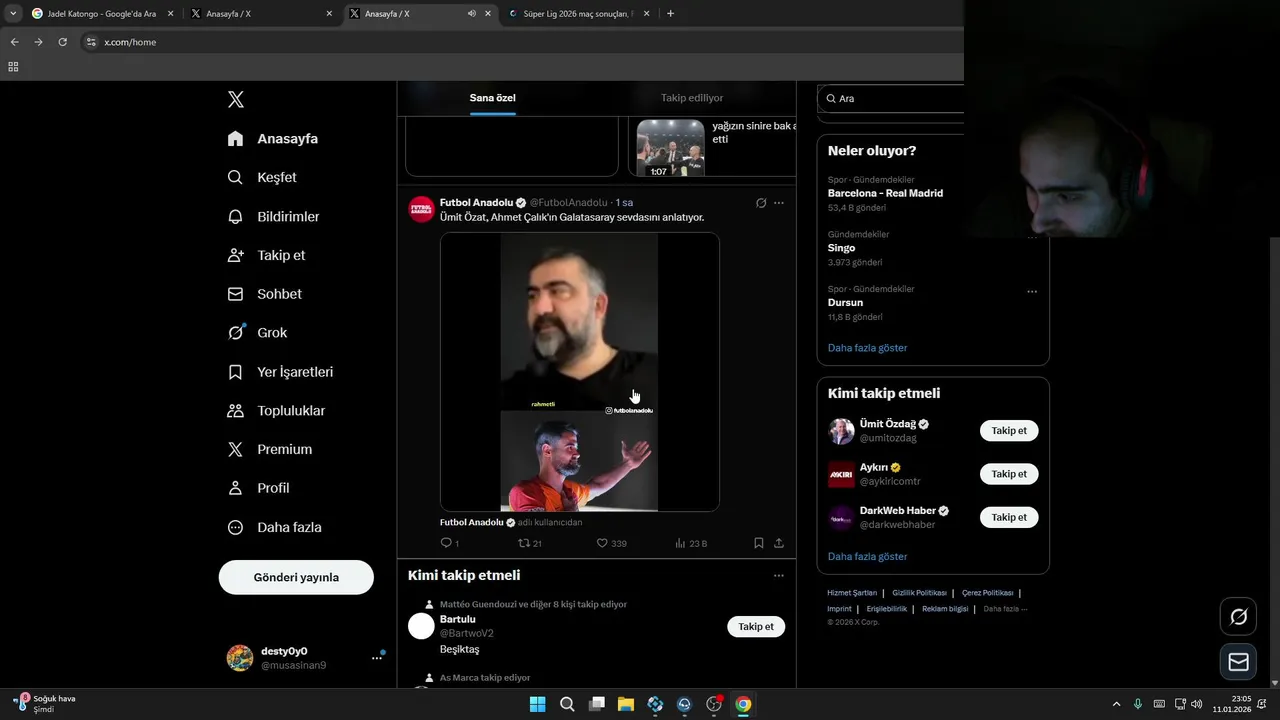The image size is (1280, 720).
Task: Expand Daha fazla menu in the sidebar
Action: click(275, 527)
